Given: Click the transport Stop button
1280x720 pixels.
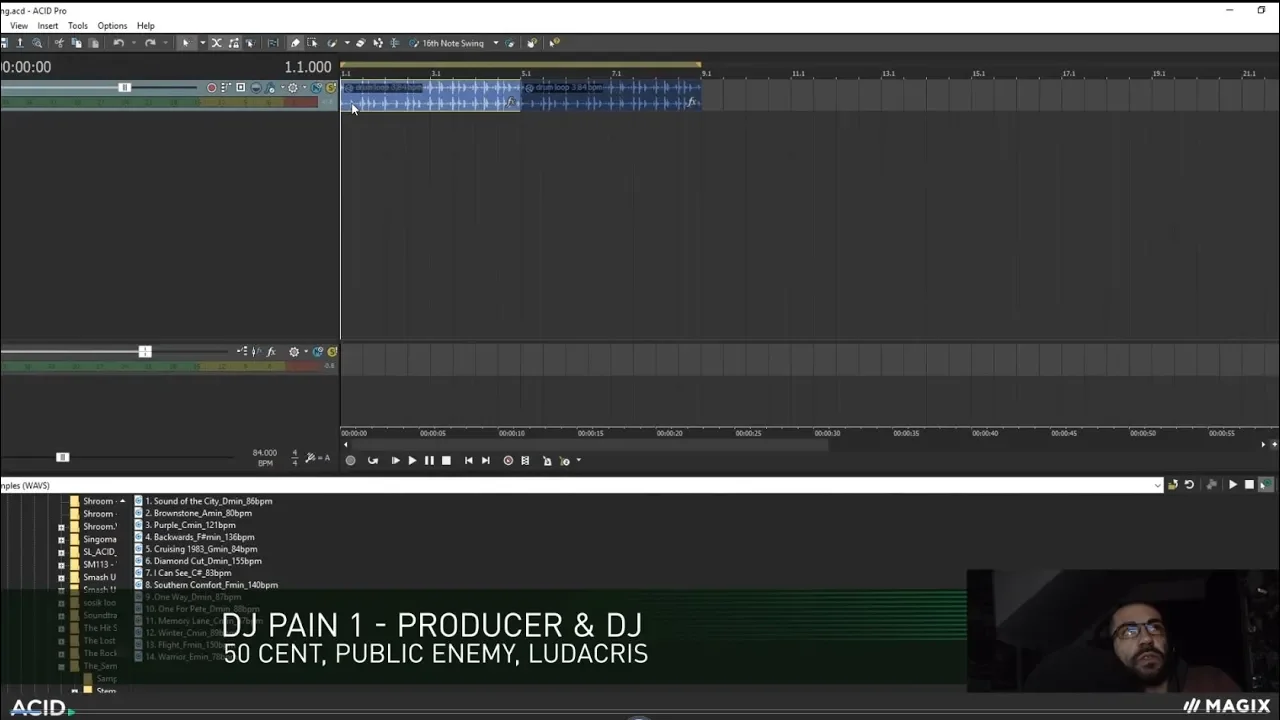Looking at the screenshot, I should pos(446,460).
